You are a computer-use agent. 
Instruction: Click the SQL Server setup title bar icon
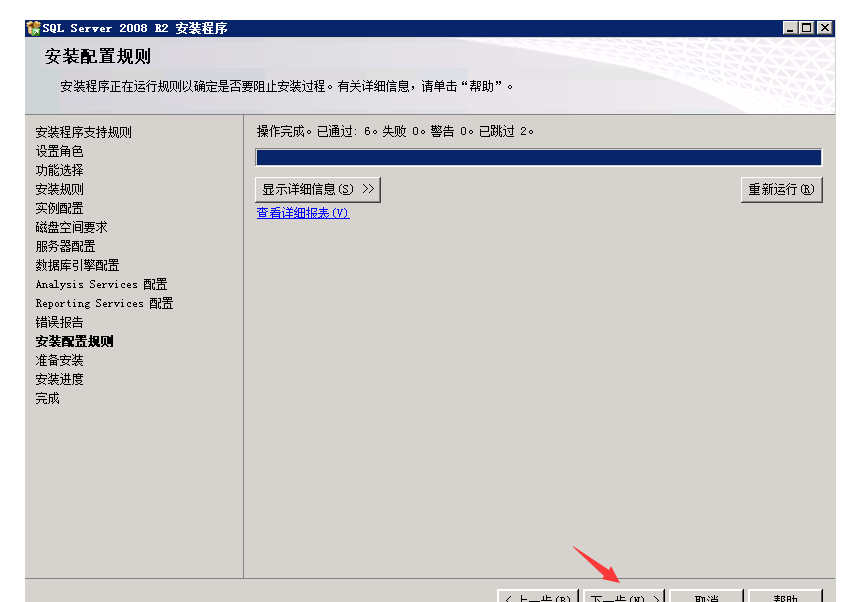33,28
